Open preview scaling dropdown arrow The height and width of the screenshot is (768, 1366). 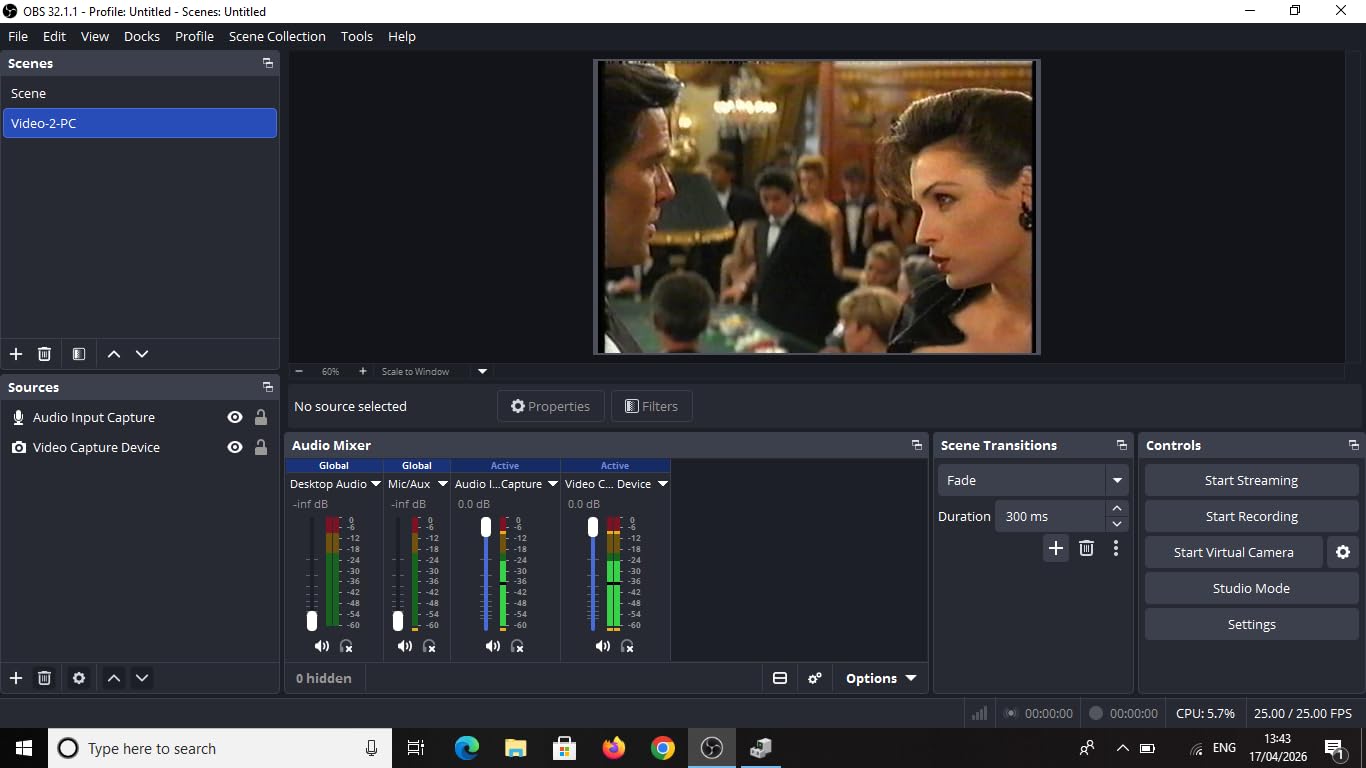(x=482, y=371)
